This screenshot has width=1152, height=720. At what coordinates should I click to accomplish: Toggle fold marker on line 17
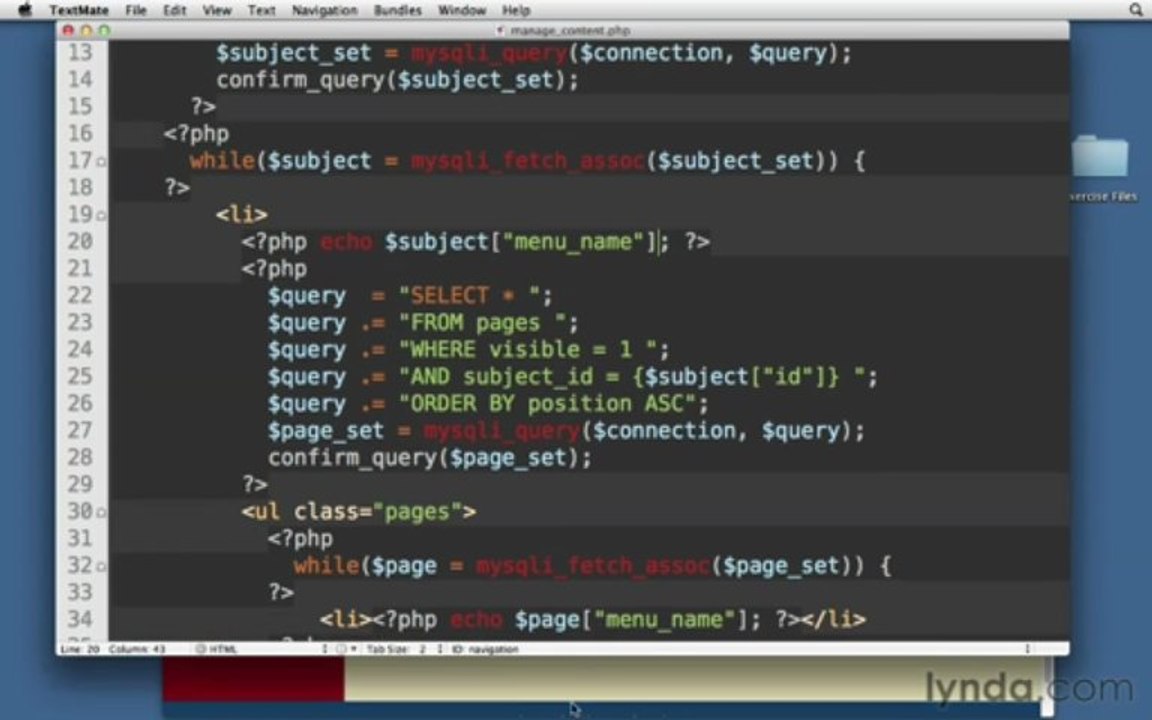(101, 162)
